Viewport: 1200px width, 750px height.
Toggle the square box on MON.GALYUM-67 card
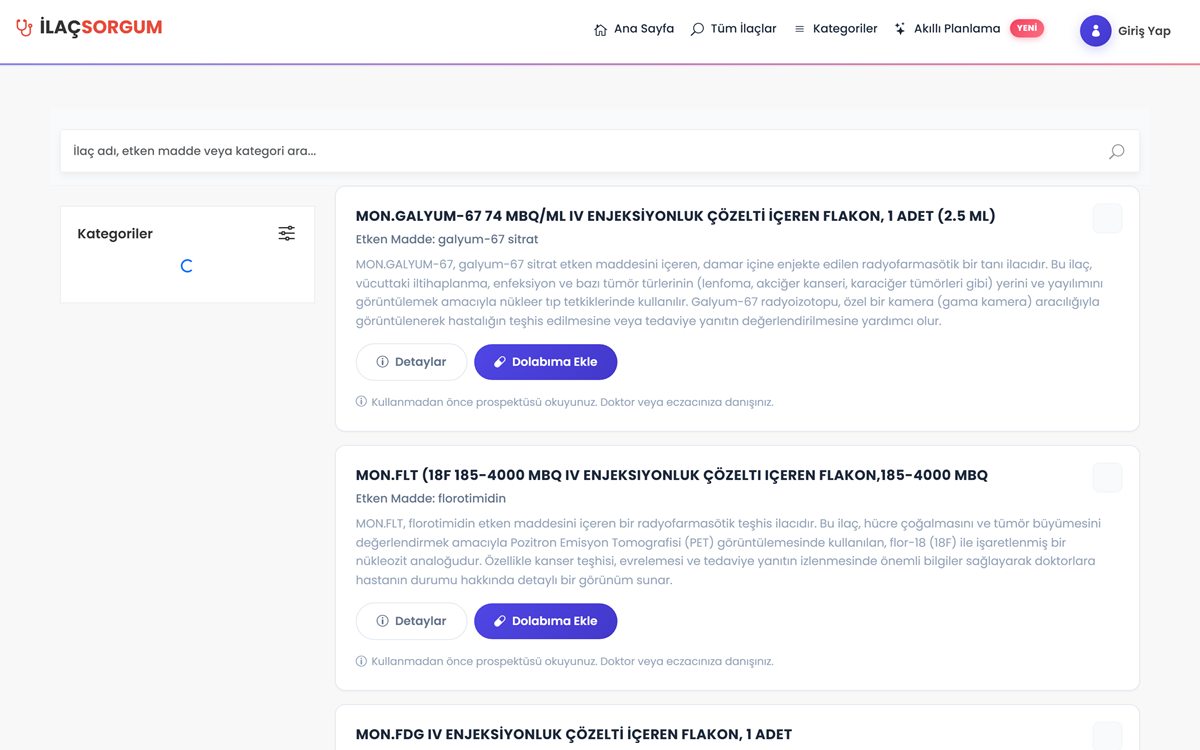click(x=1107, y=218)
